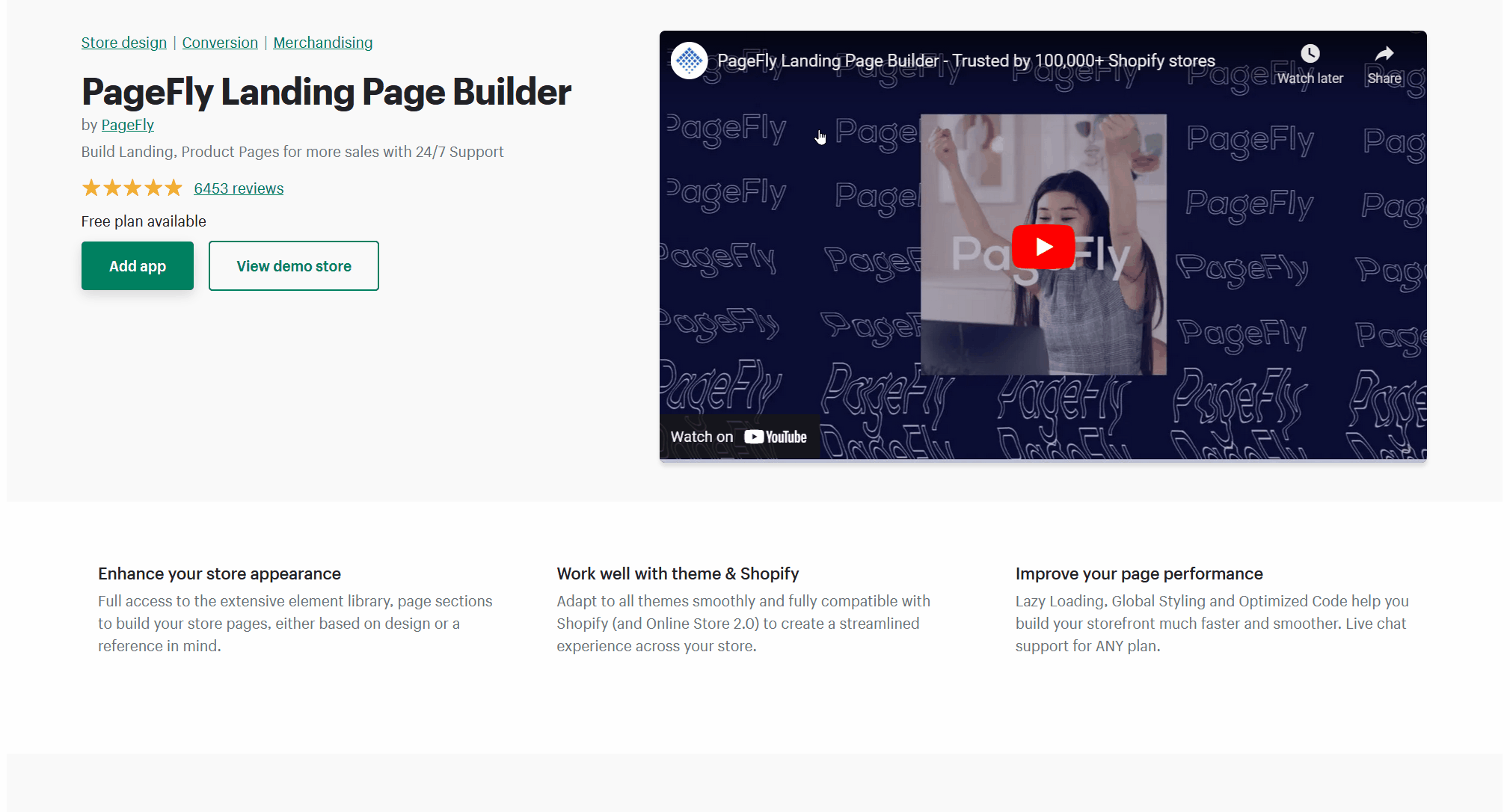Click 'Free plan available' text
The height and width of the screenshot is (812, 1510).
click(144, 221)
